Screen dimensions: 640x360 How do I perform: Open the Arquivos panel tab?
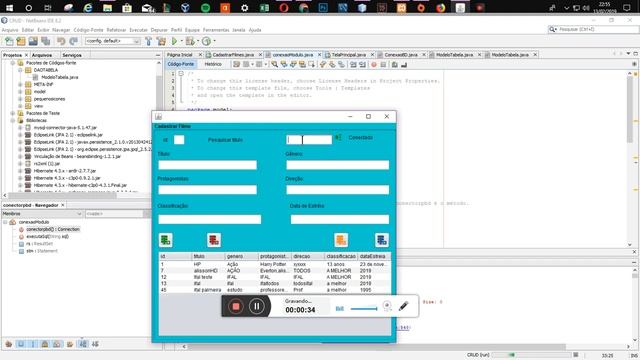[x=42, y=55]
